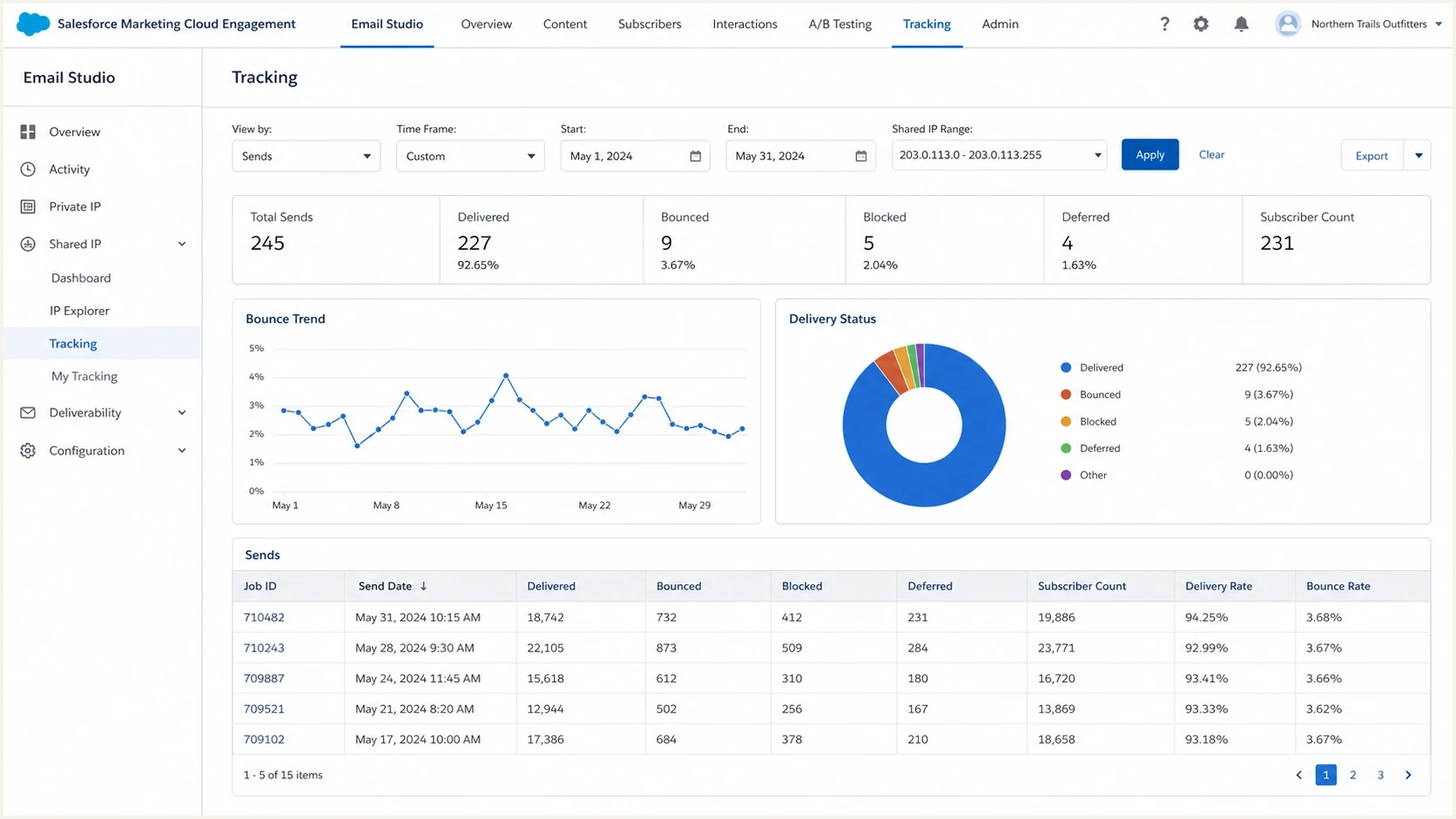Open the notifications bell
This screenshot has width=1456, height=819.
coord(1241,24)
